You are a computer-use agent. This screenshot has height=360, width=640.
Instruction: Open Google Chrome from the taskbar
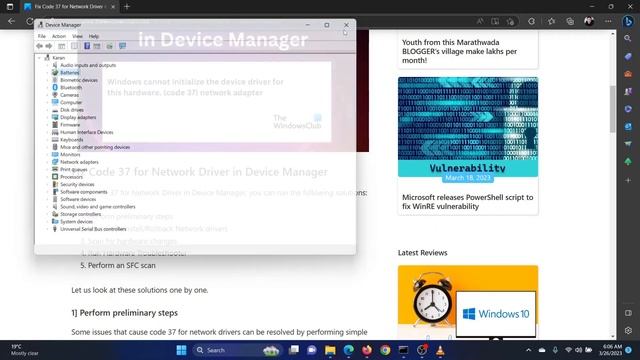click(385, 350)
